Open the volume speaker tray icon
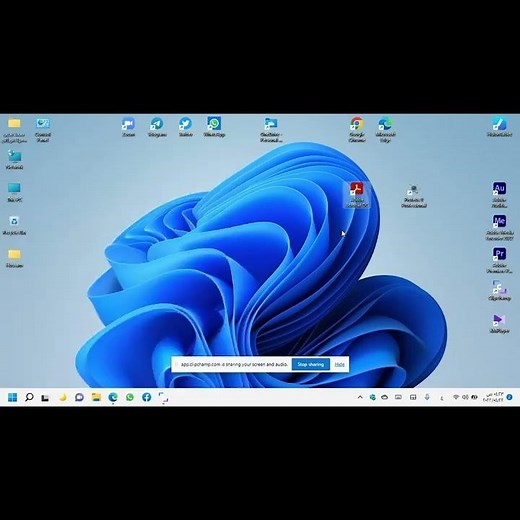 [x=465, y=397]
